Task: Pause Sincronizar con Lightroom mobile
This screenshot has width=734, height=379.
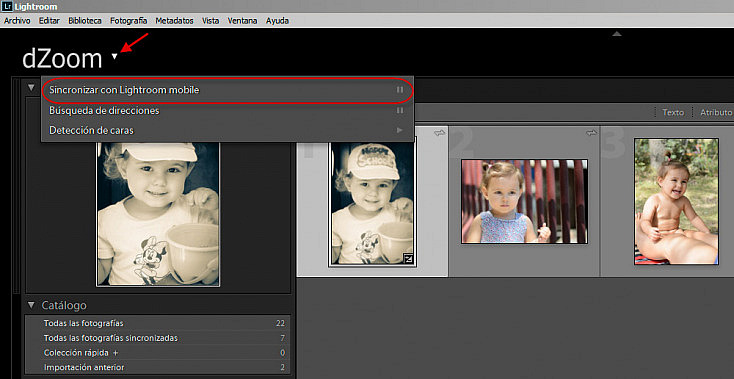Action: (400, 89)
